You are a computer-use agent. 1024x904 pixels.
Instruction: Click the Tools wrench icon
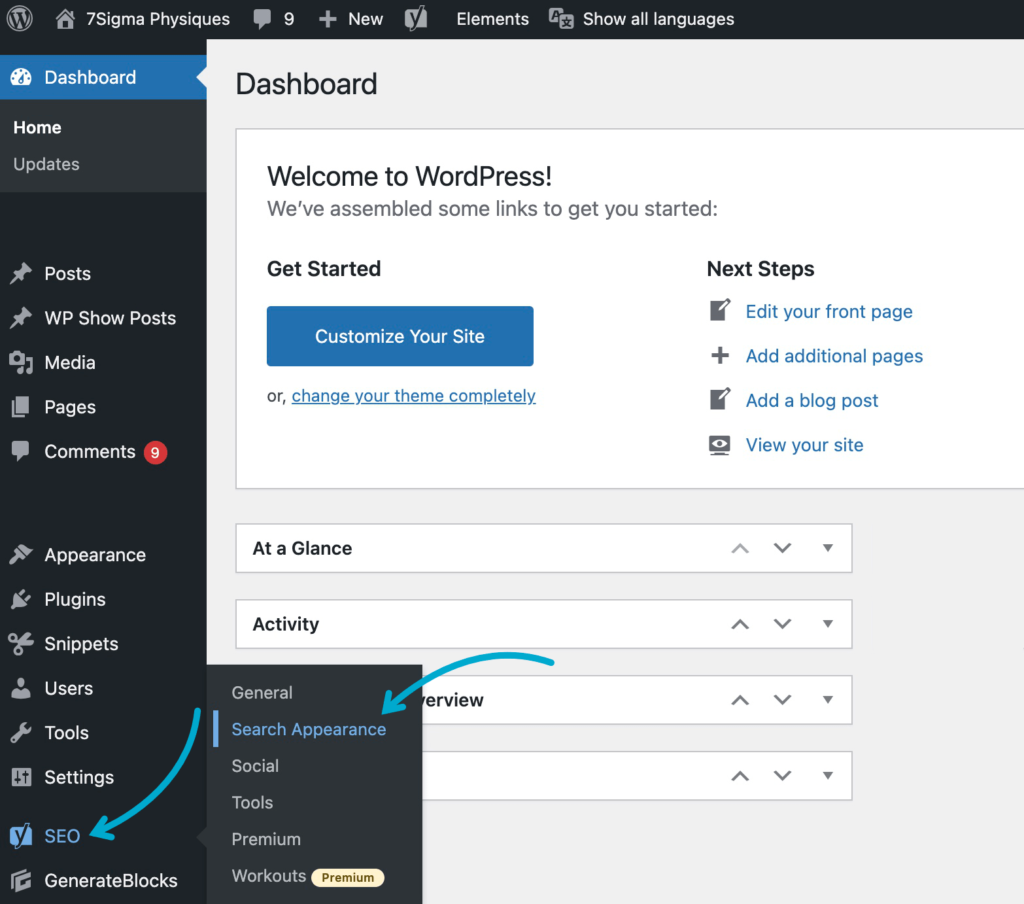click(21, 732)
